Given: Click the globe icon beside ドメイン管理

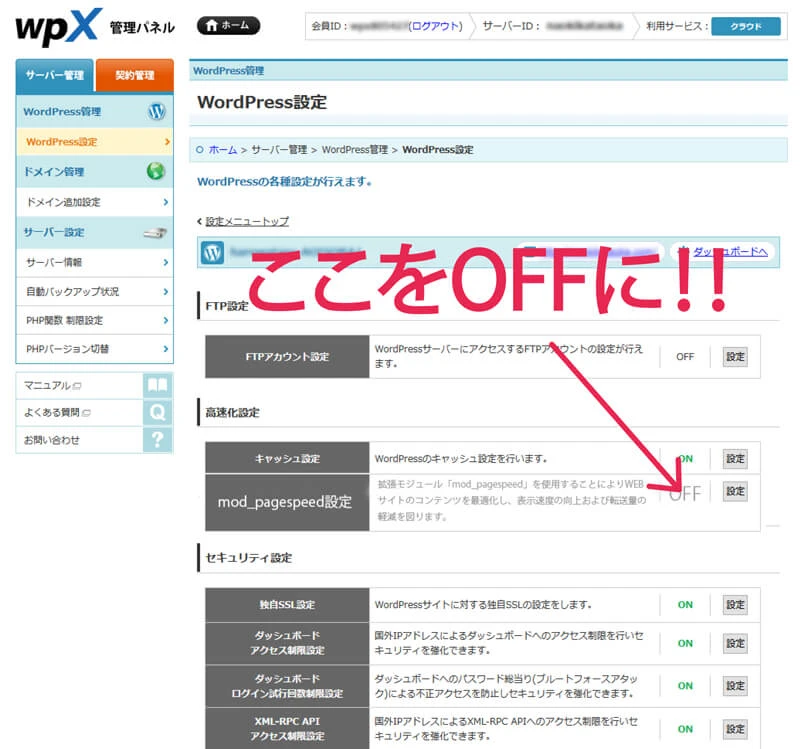Looking at the screenshot, I should 156,171.
